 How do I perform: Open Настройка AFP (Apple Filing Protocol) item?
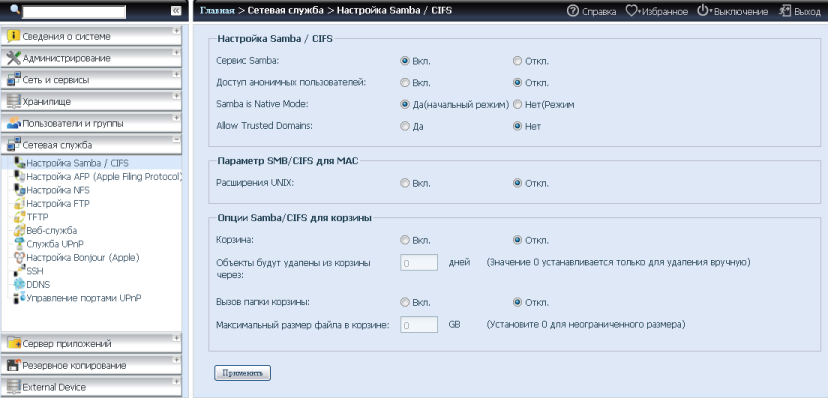coord(104,176)
